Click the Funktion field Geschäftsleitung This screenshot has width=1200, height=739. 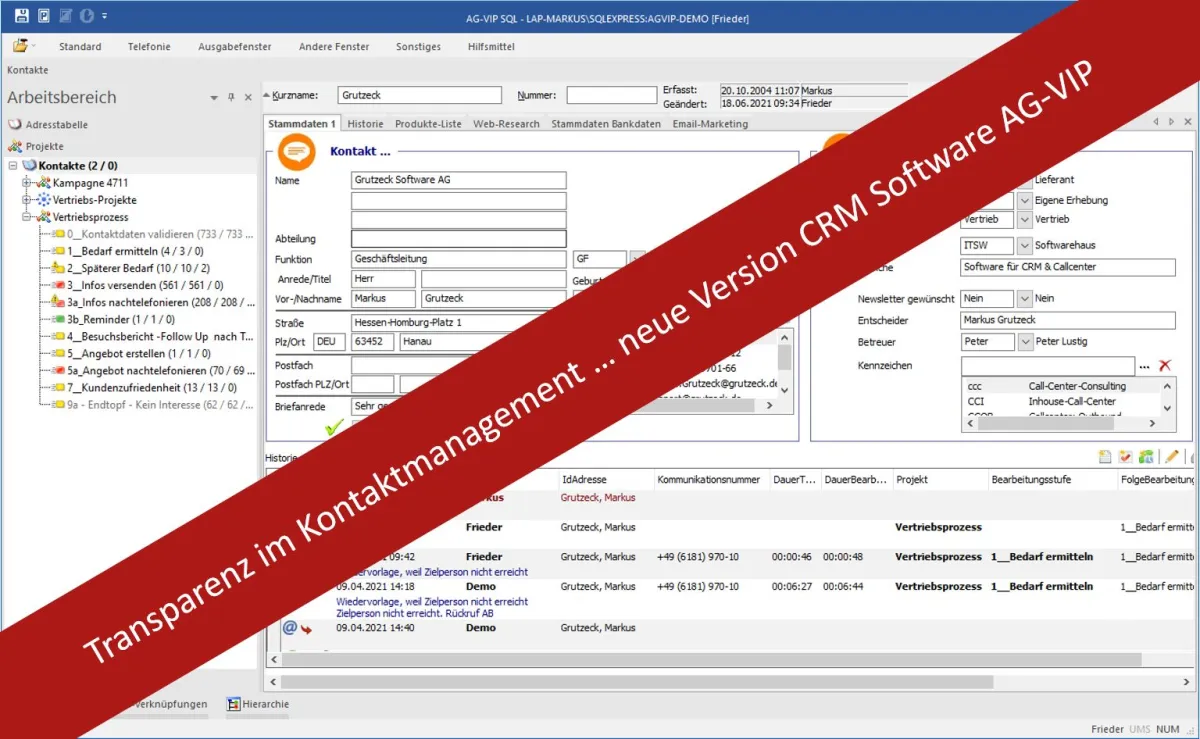tap(459, 259)
